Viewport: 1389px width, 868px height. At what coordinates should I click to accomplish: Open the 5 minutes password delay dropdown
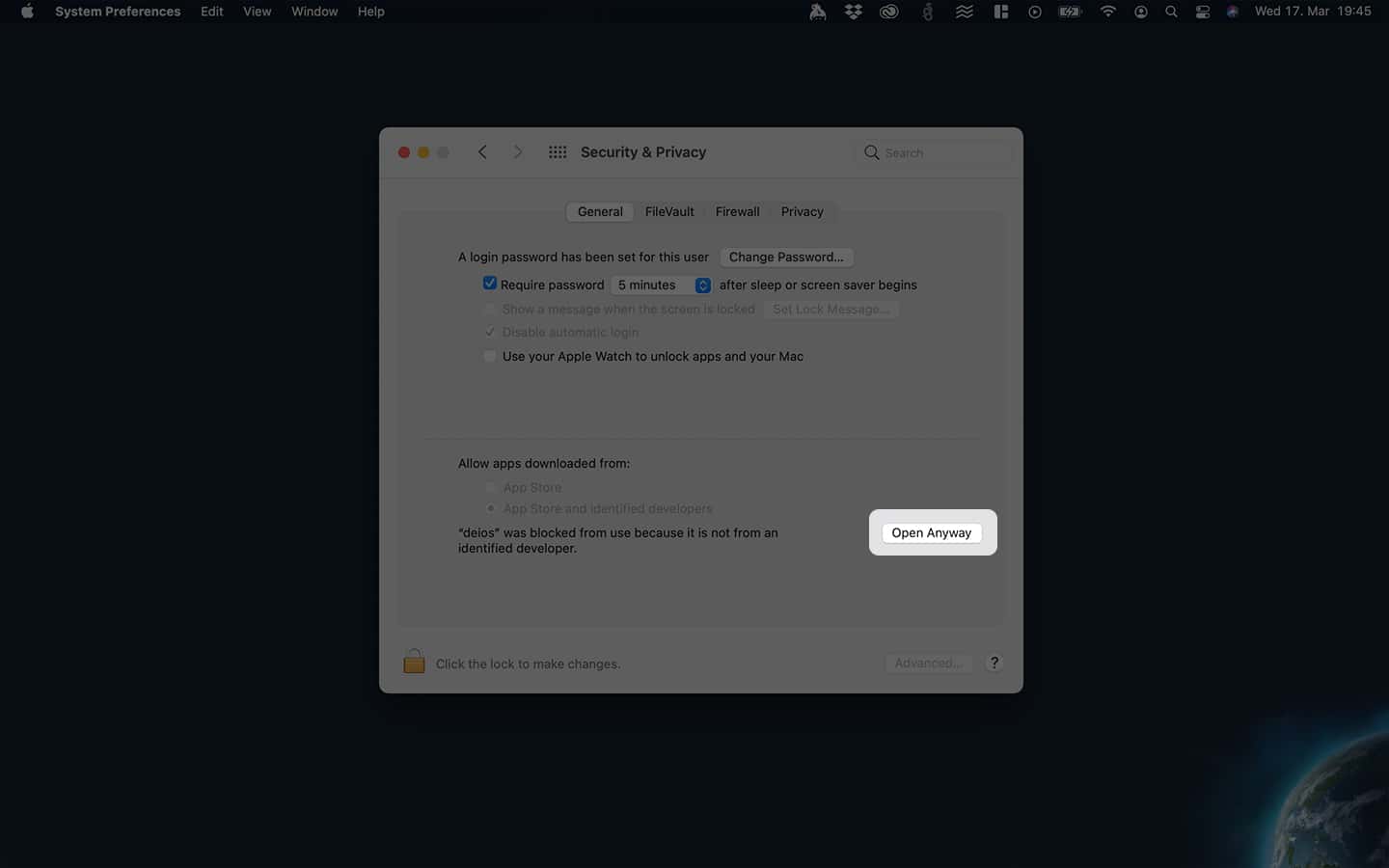[662, 285]
